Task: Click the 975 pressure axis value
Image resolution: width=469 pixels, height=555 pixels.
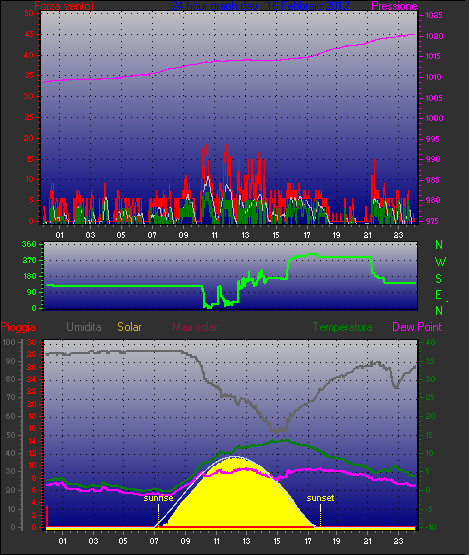Action: click(432, 221)
